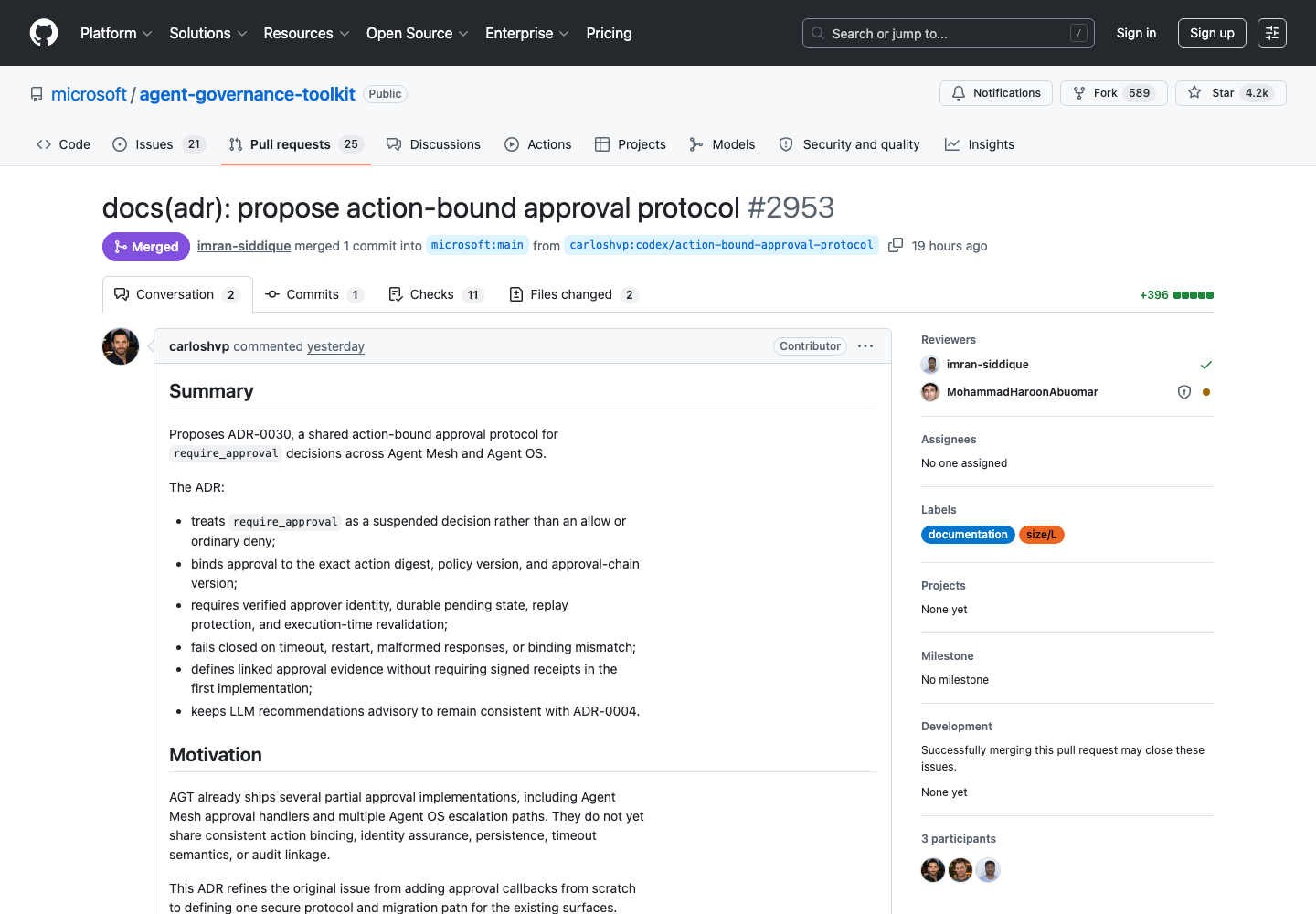Expand the Resources menu
This screenshot has height=914, width=1316.
coord(307,33)
